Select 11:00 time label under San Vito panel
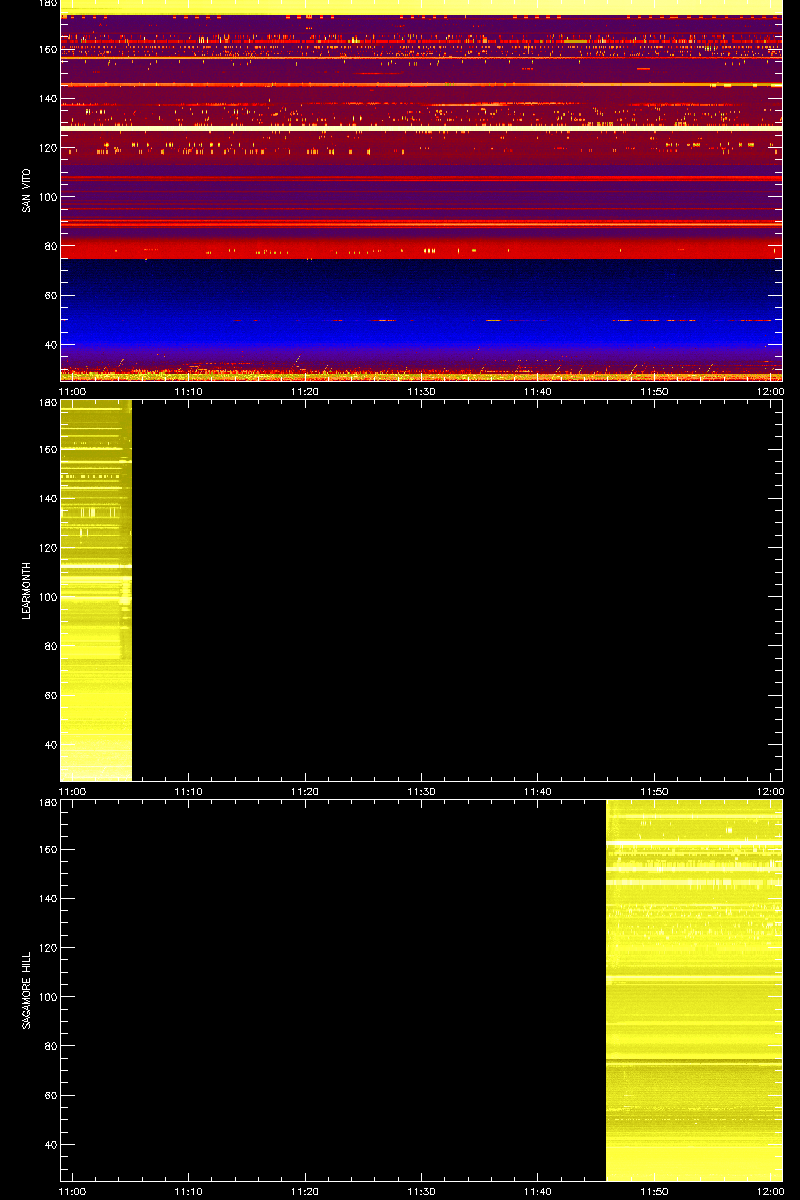The height and width of the screenshot is (1200, 800). (x=72, y=392)
